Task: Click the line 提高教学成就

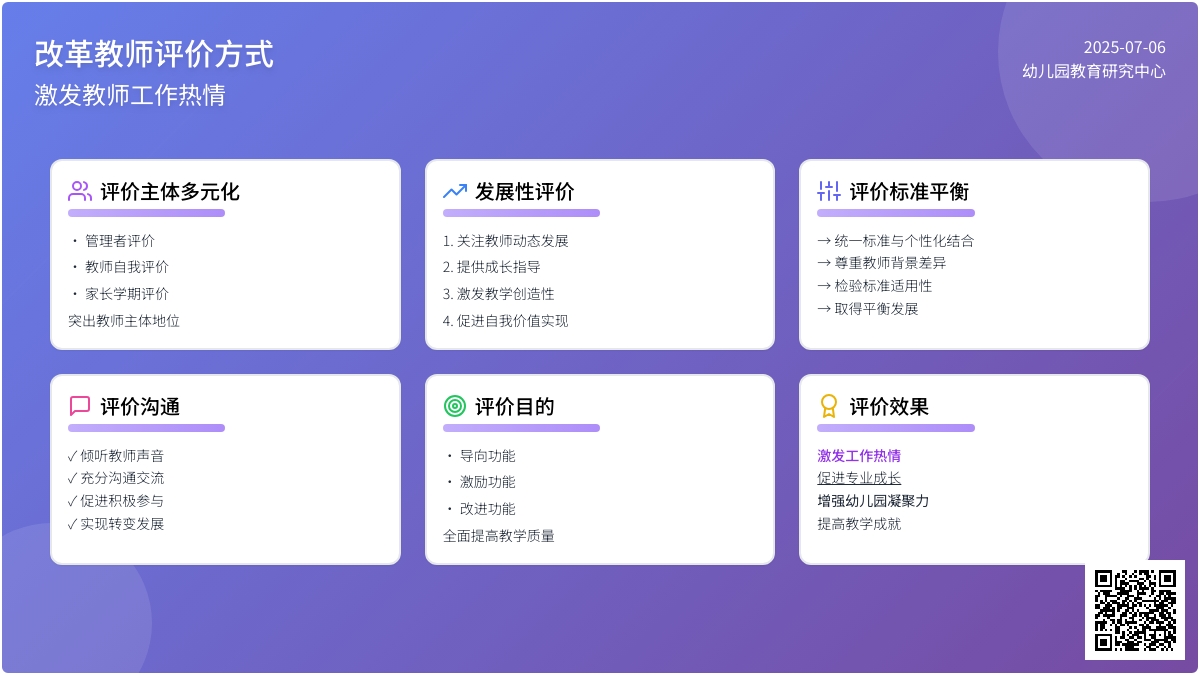Action: (x=859, y=524)
